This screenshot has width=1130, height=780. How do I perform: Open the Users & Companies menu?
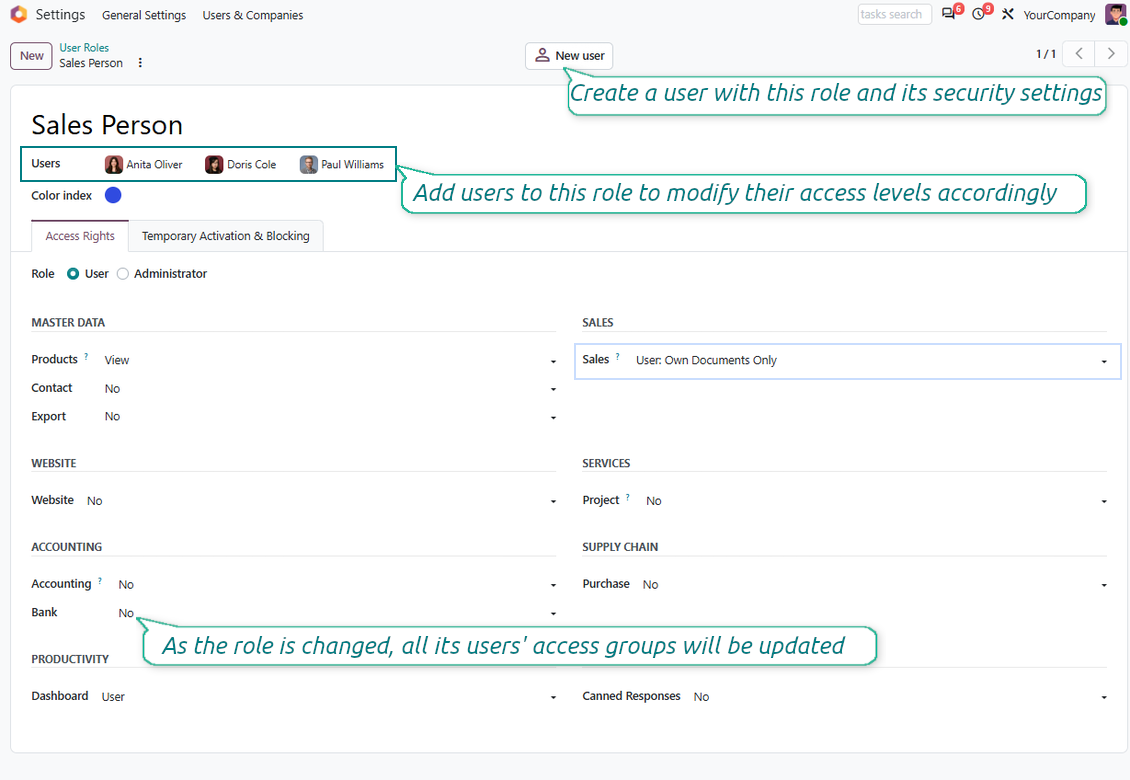coord(253,15)
